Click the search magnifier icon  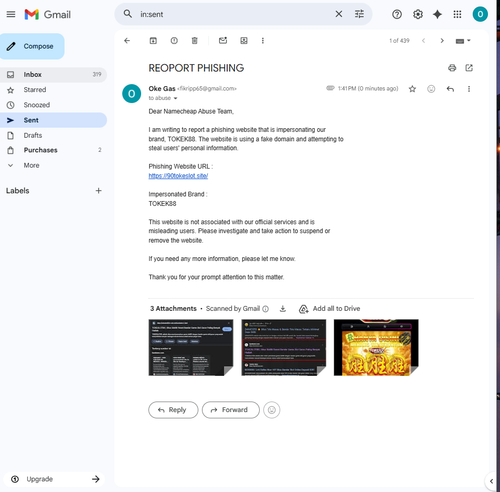(x=128, y=14)
